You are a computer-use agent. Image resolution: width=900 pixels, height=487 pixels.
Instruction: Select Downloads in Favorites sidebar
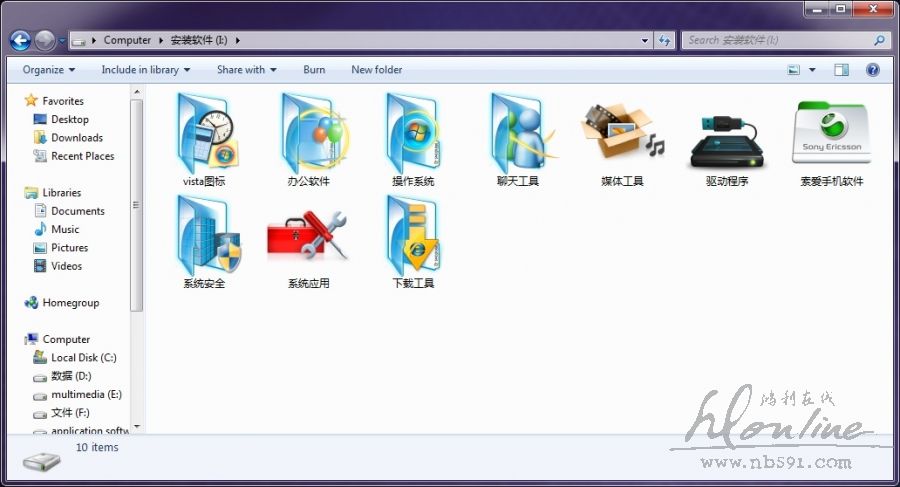pyautogui.click(x=77, y=138)
